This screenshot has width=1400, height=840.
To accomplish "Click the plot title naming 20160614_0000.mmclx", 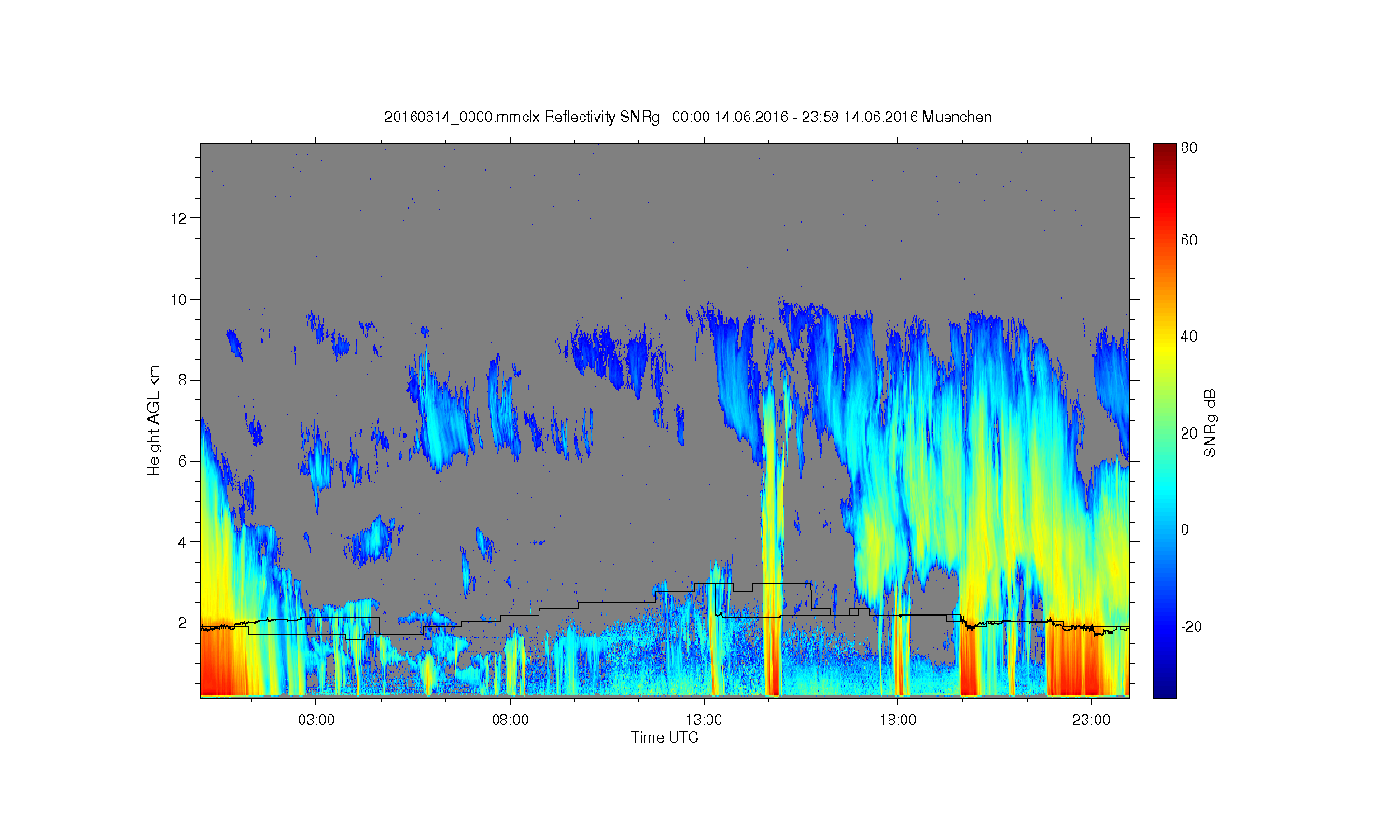I will click(x=688, y=118).
